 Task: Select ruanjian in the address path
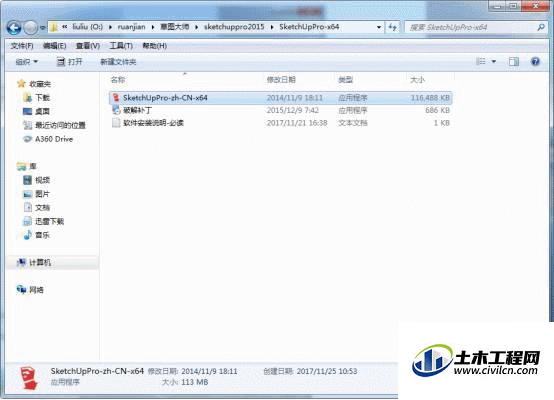coord(131,27)
